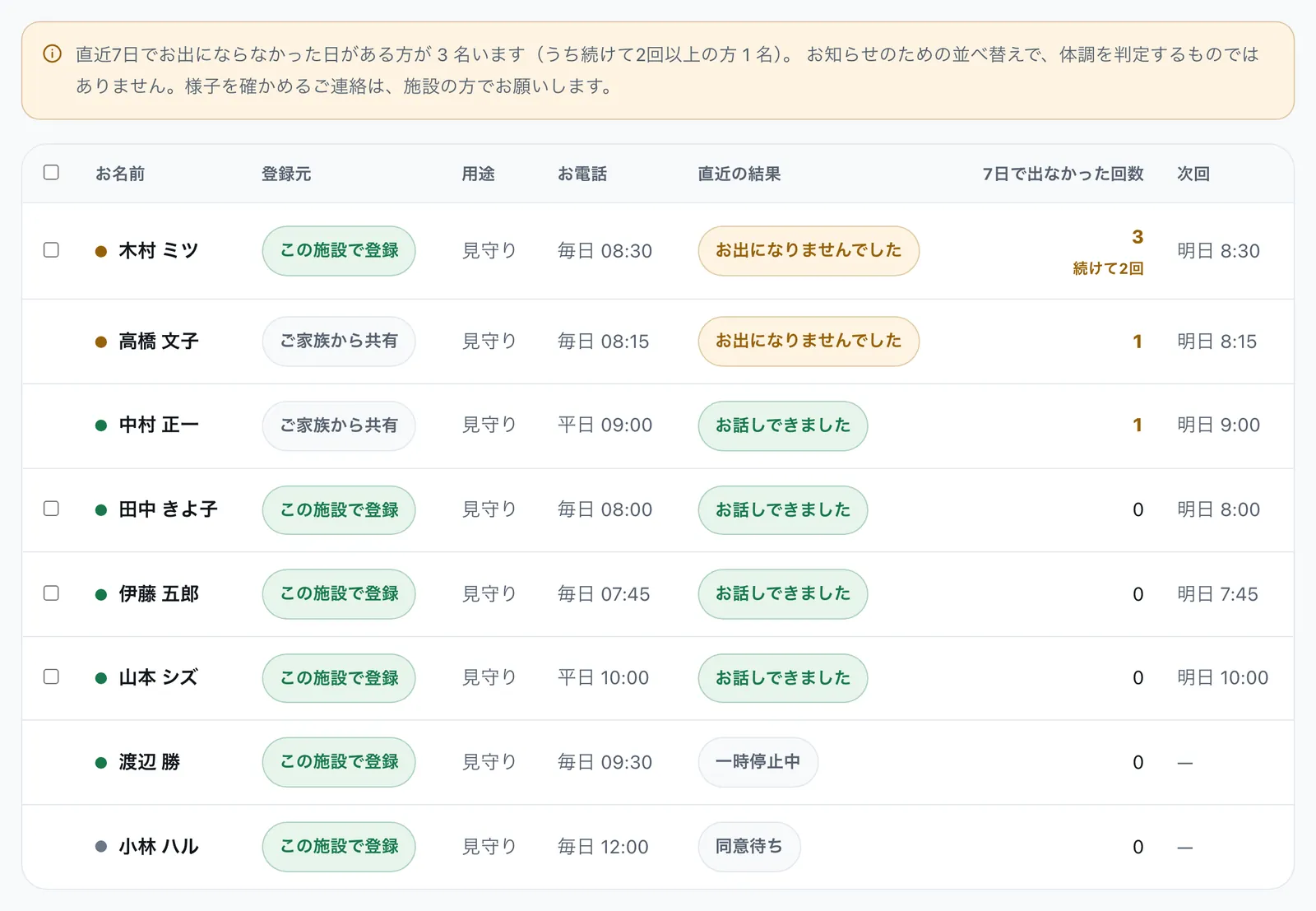The image size is (1316, 911).
Task: Click the grey status dot beside 小林 ハル
Action: coord(101,847)
